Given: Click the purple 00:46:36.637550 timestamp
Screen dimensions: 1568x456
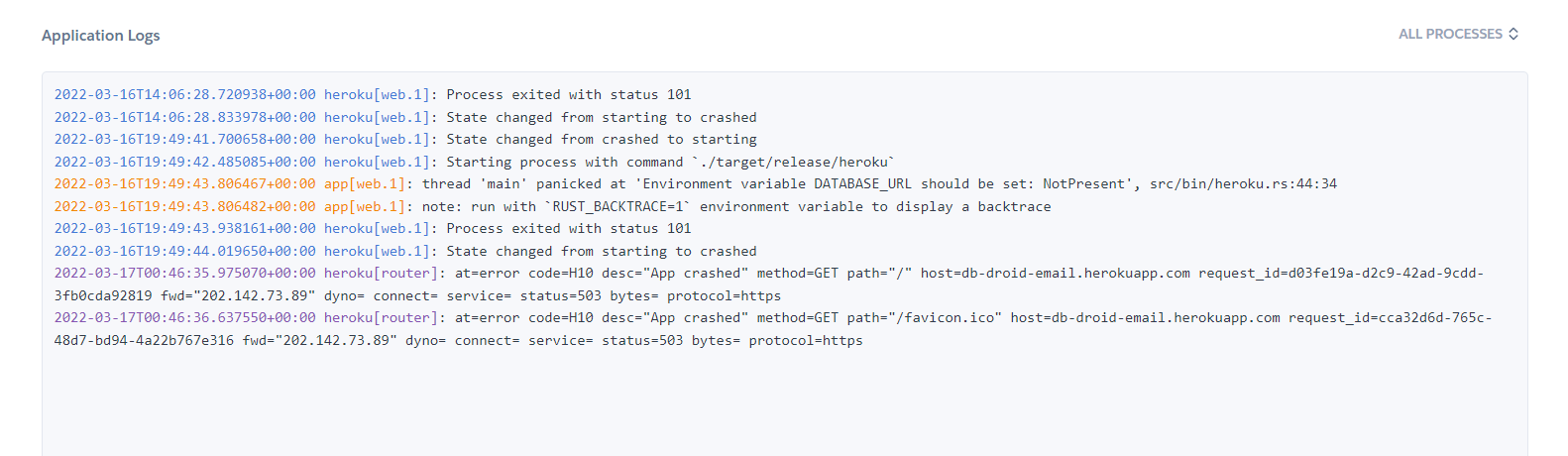Looking at the screenshot, I should [x=184, y=318].
